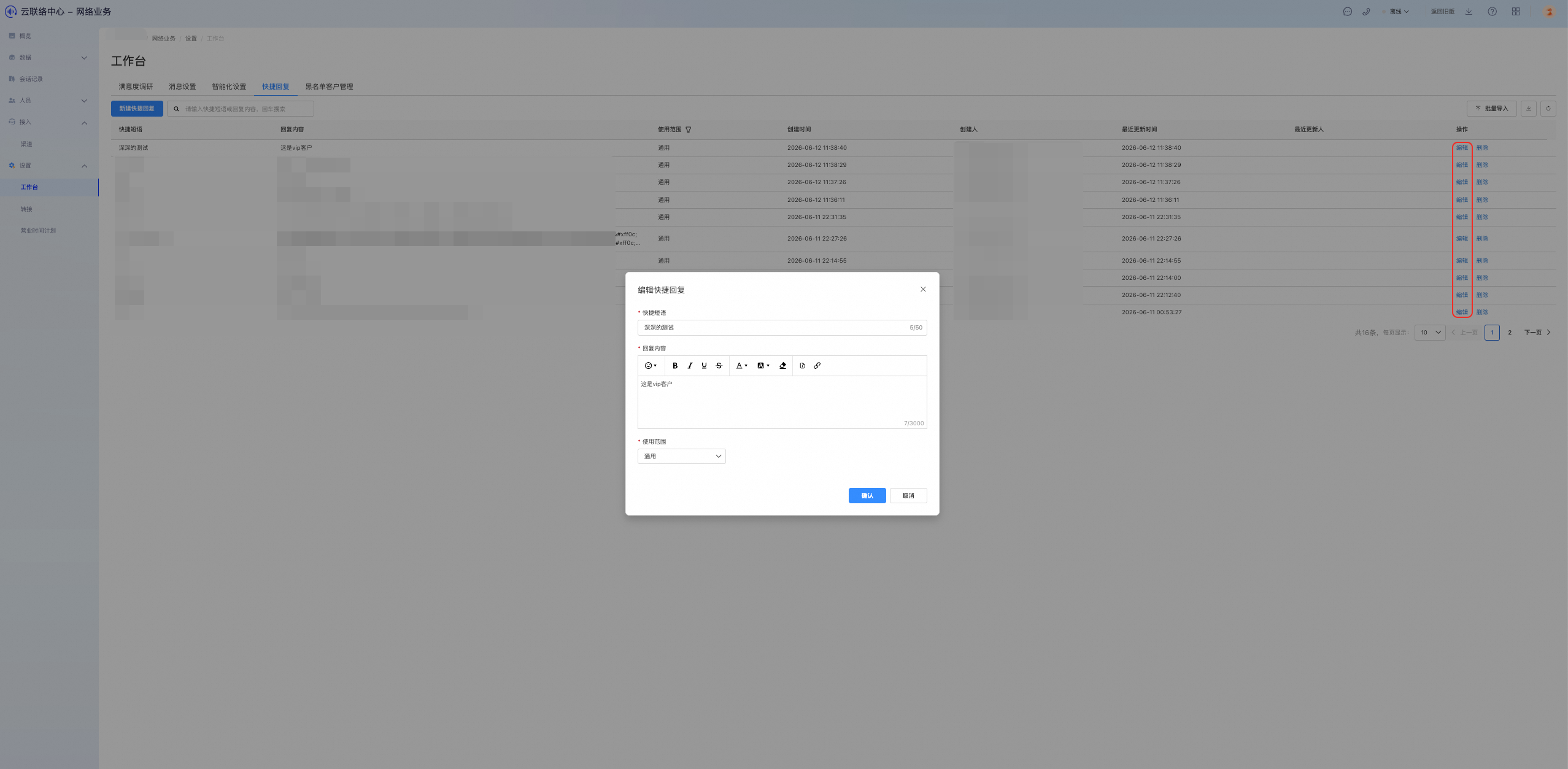This screenshot has height=769, width=1568.
Task: Go to pagination page 2
Action: point(1510,333)
